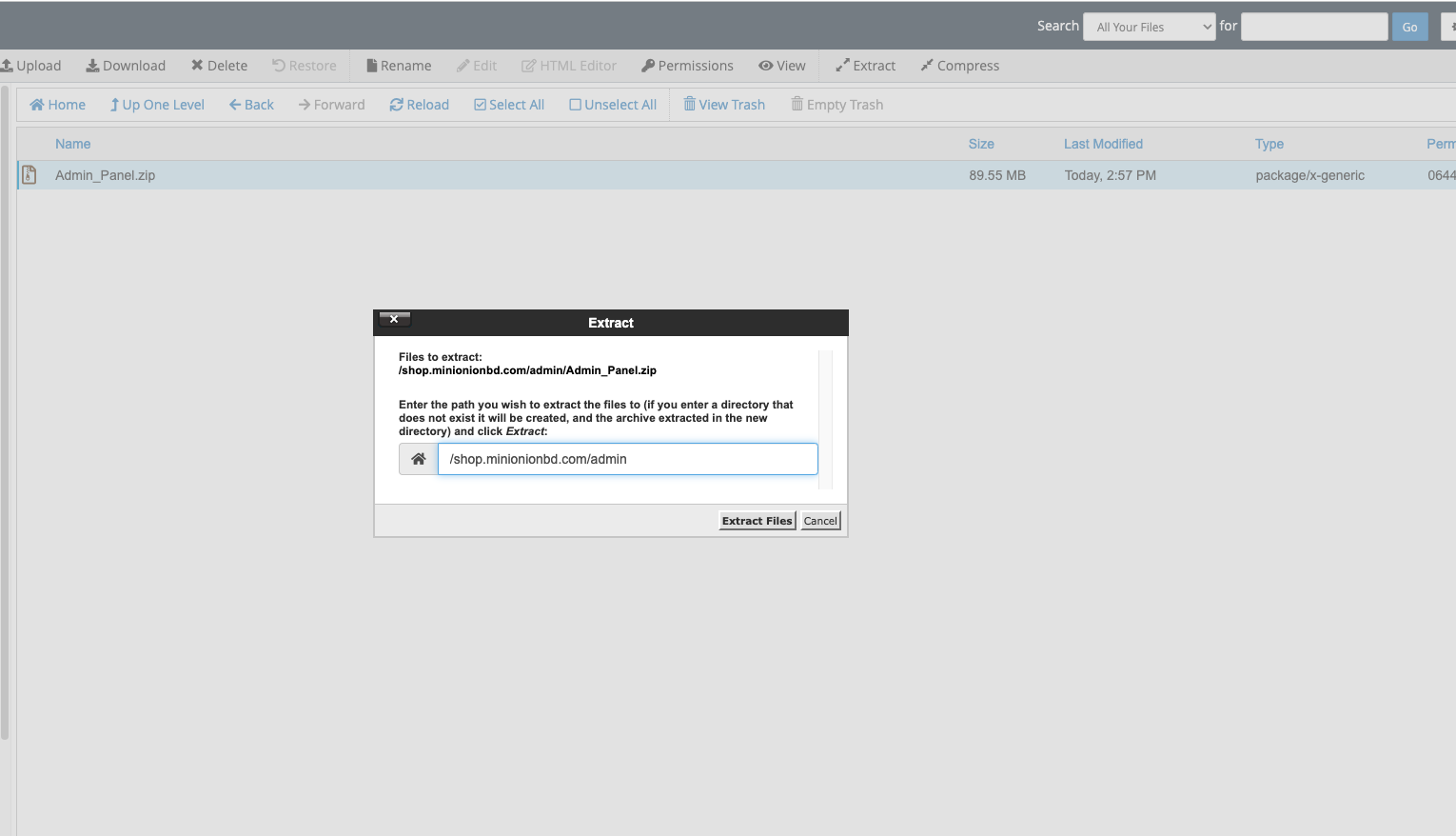The width and height of the screenshot is (1456, 836).
Task: Open View Trash
Action: click(724, 105)
